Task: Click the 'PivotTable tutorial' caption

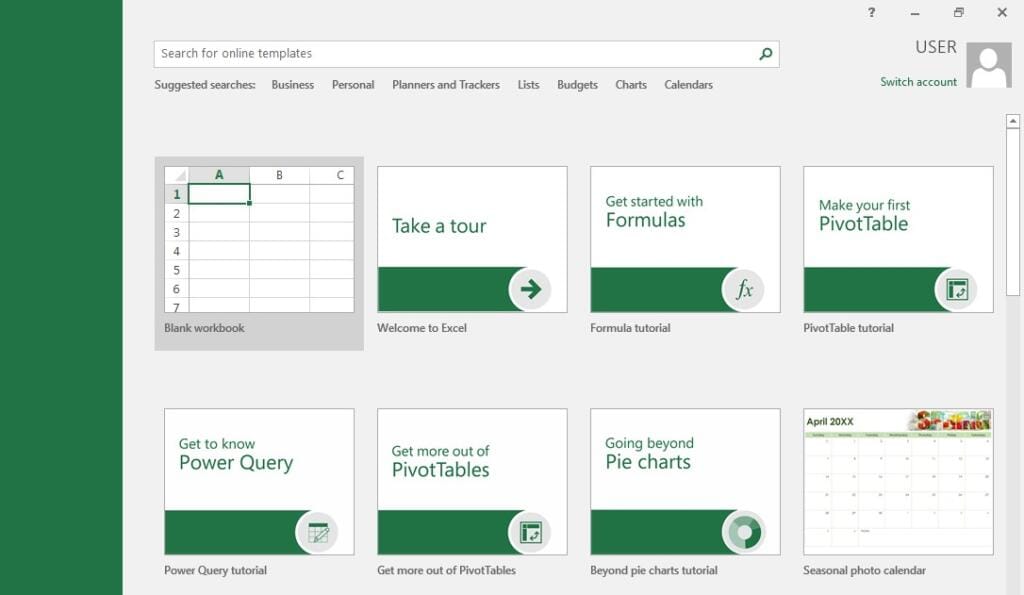Action: (848, 328)
